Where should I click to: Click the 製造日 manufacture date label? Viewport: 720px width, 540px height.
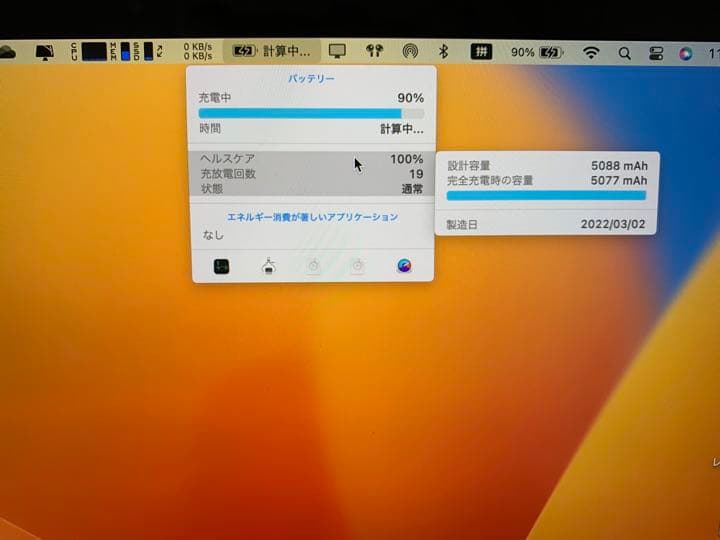click(x=462, y=225)
